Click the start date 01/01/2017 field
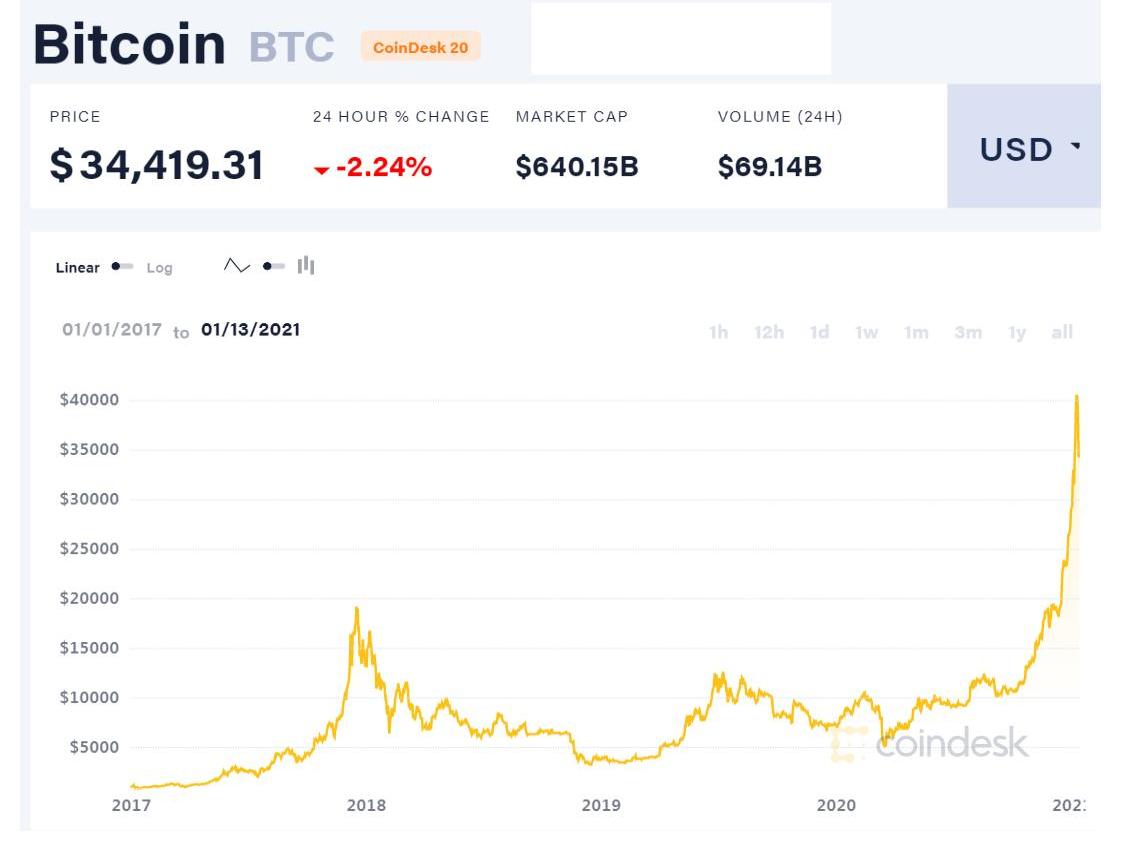Viewport: 1121px width, 861px height. (112, 330)
